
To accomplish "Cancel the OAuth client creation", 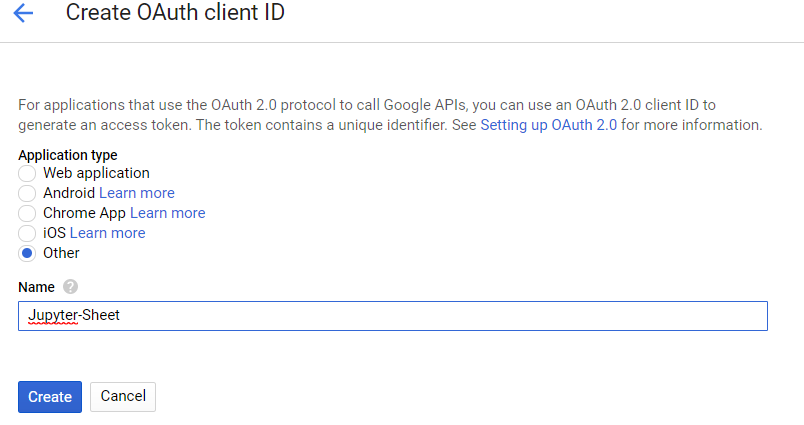I will pos(123,396).
